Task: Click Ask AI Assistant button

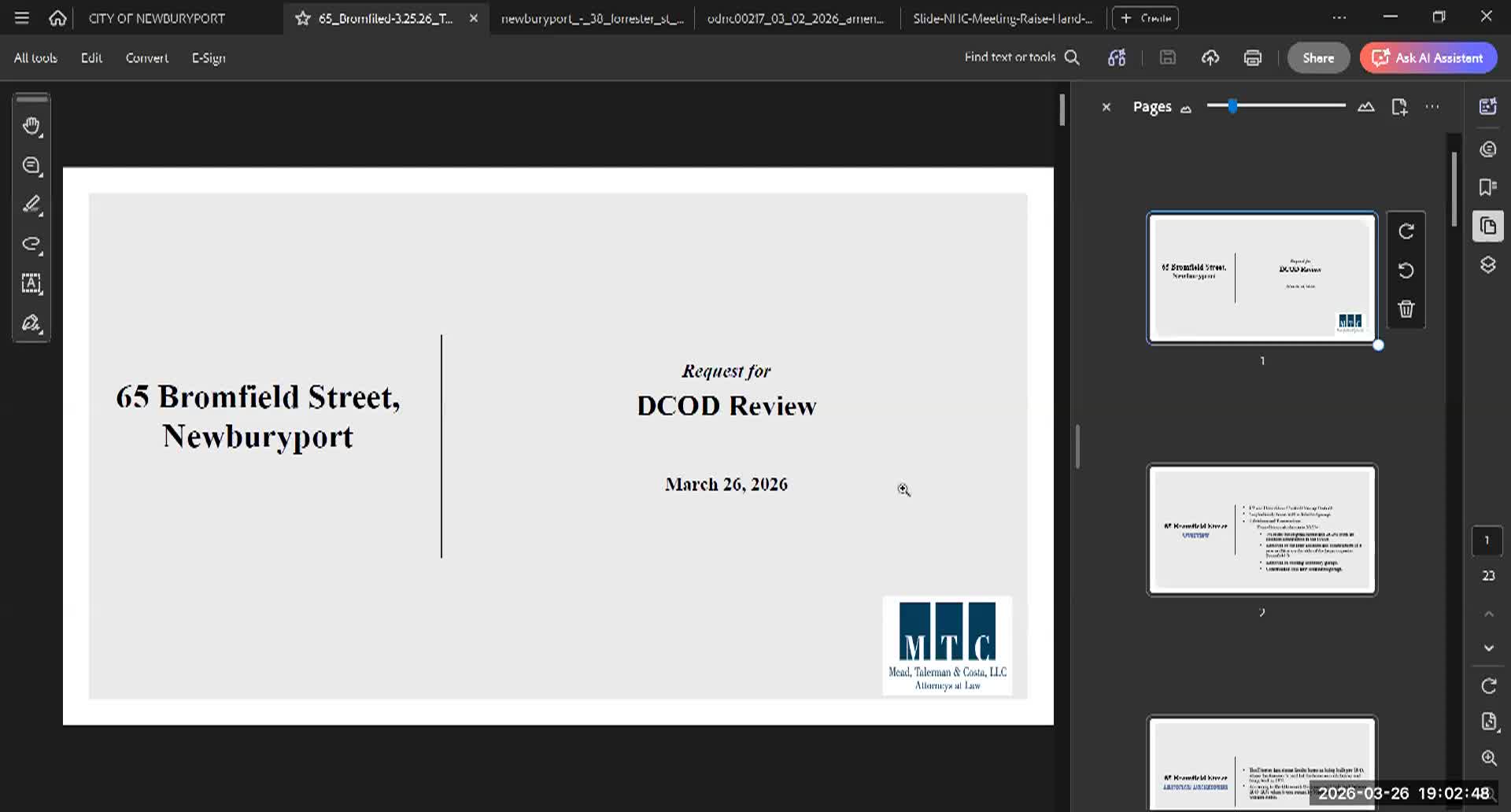Action: click(x=1428, y=57)
